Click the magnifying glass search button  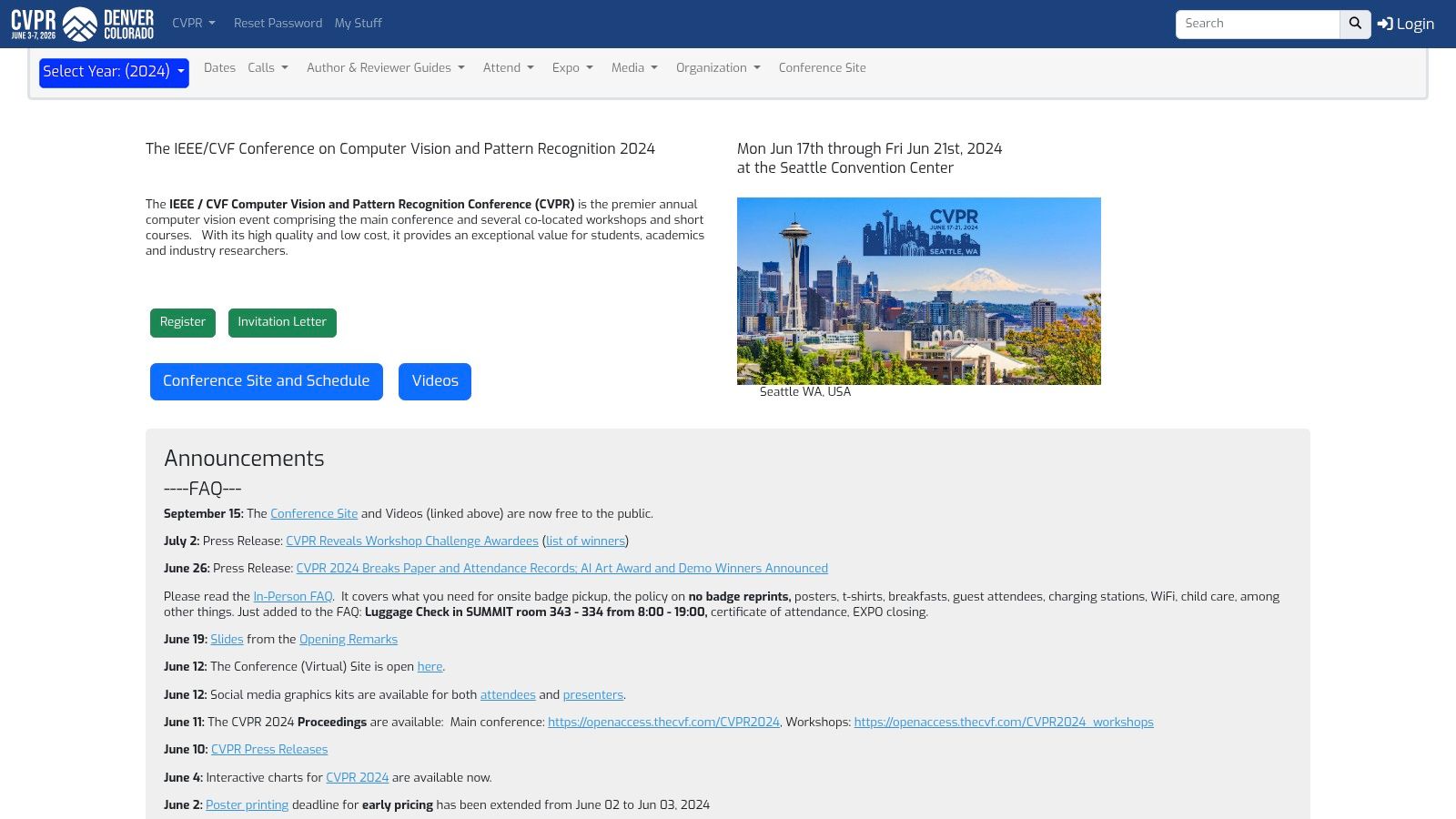pyautogui.click(x=1355, y=25)
